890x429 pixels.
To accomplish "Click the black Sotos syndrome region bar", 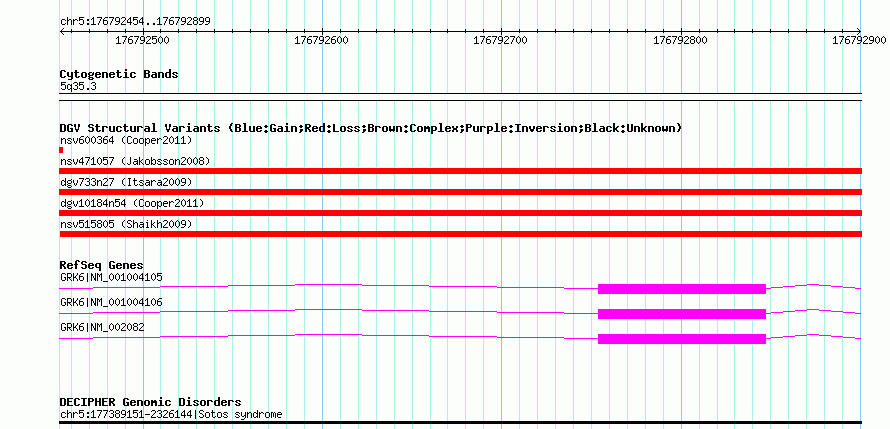I will 460,422.
